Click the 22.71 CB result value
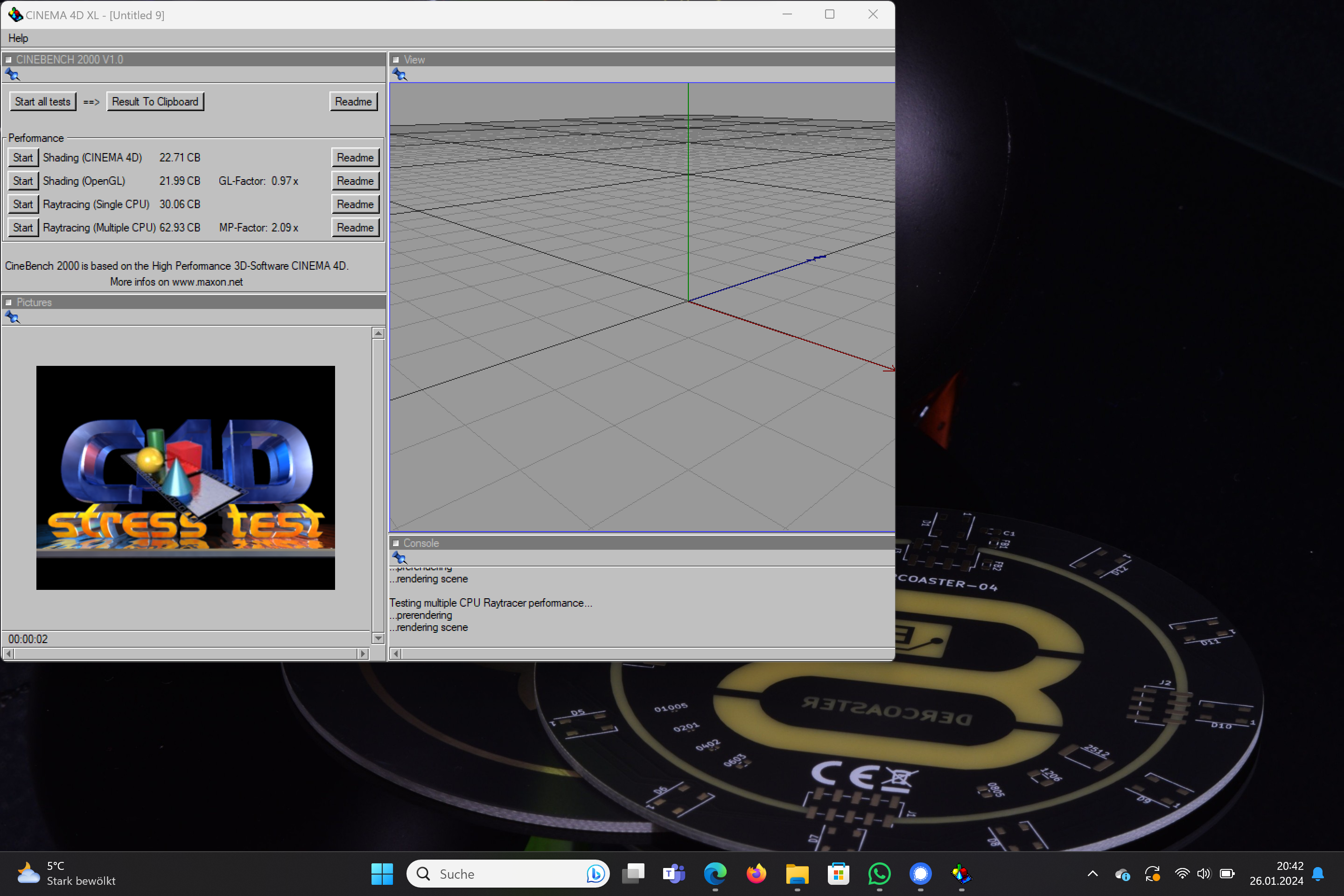Screen dimensions: 1344x896 tap(180, 158)
